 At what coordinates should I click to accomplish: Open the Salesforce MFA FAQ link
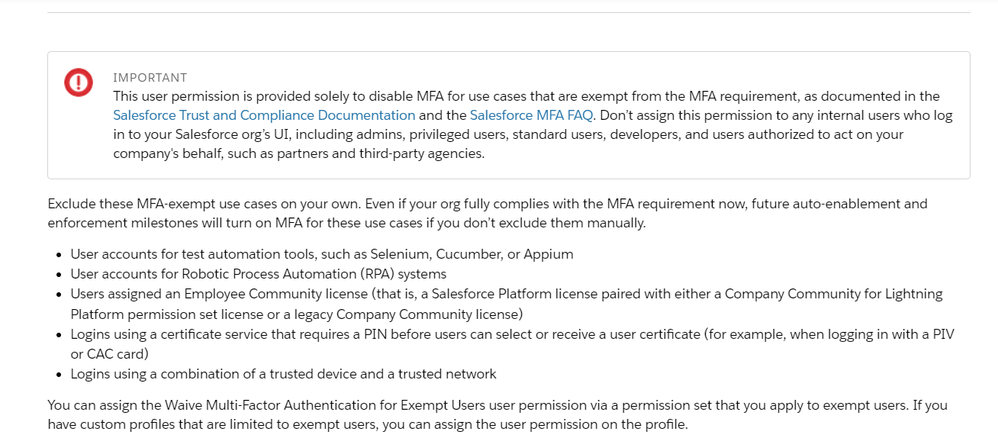pyautogui.click(x=531, y=115)
